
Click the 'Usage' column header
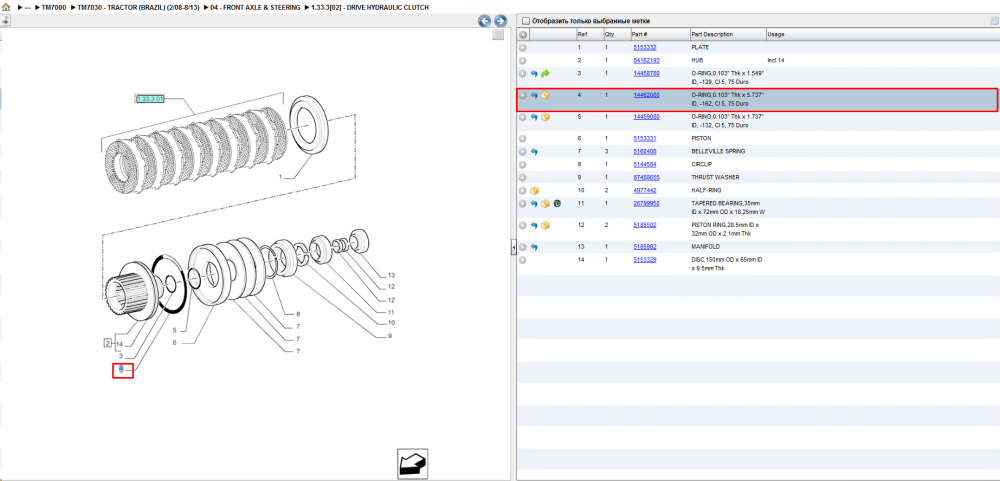[x=776, y=34]
